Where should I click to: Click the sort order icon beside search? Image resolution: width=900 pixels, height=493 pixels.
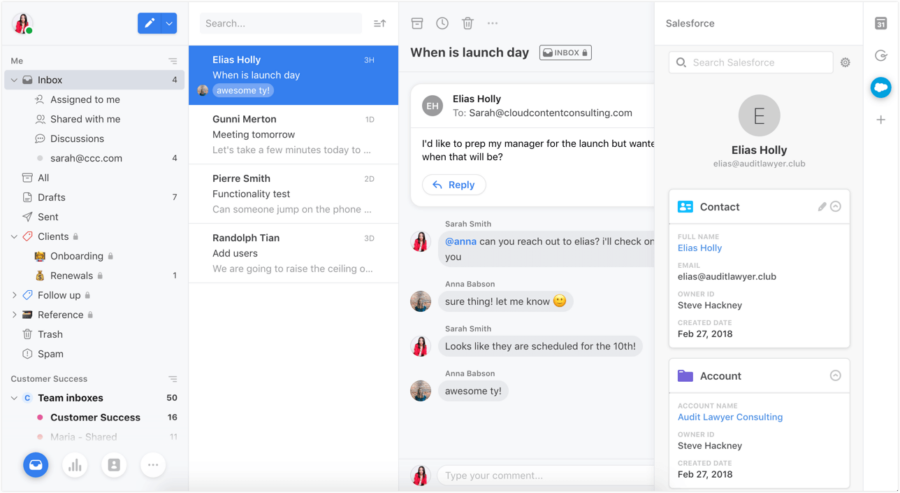[380, 24]
